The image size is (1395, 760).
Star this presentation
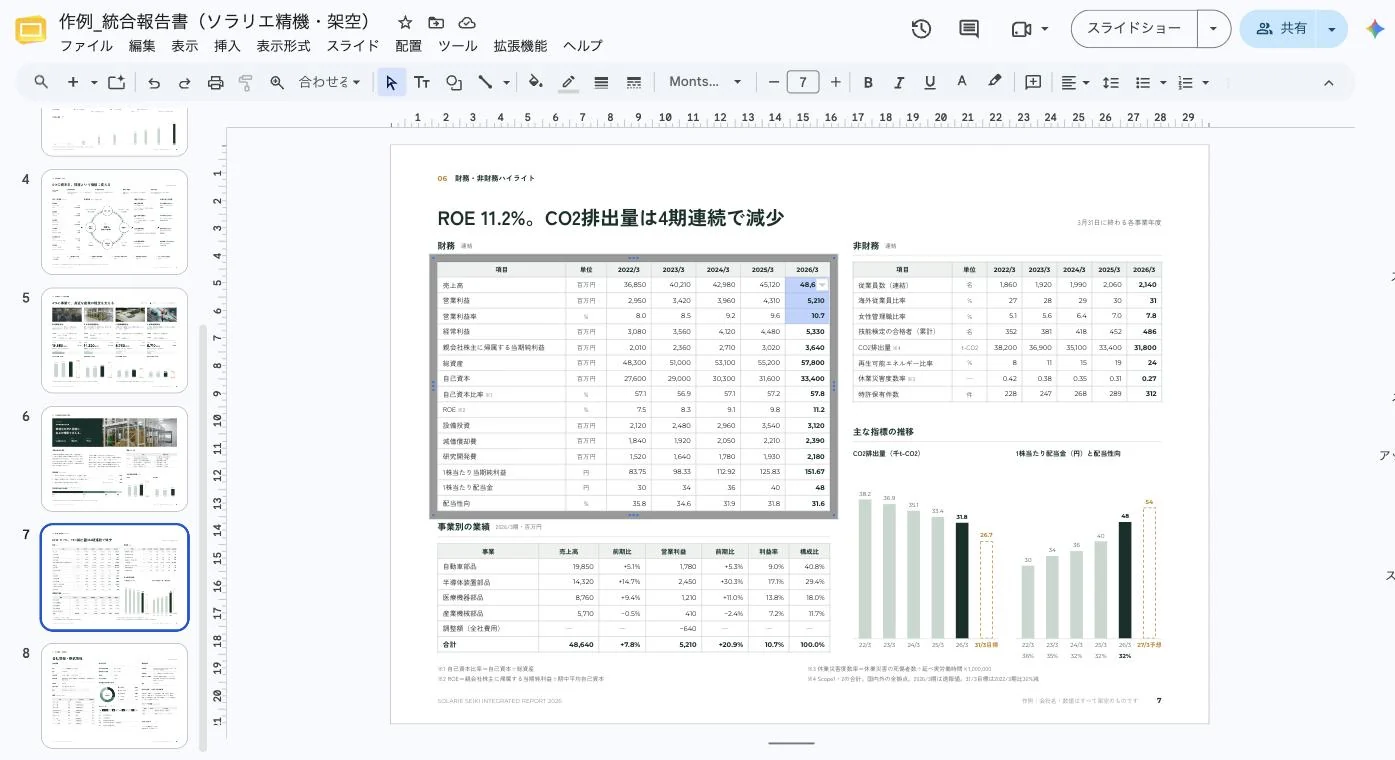405,22
